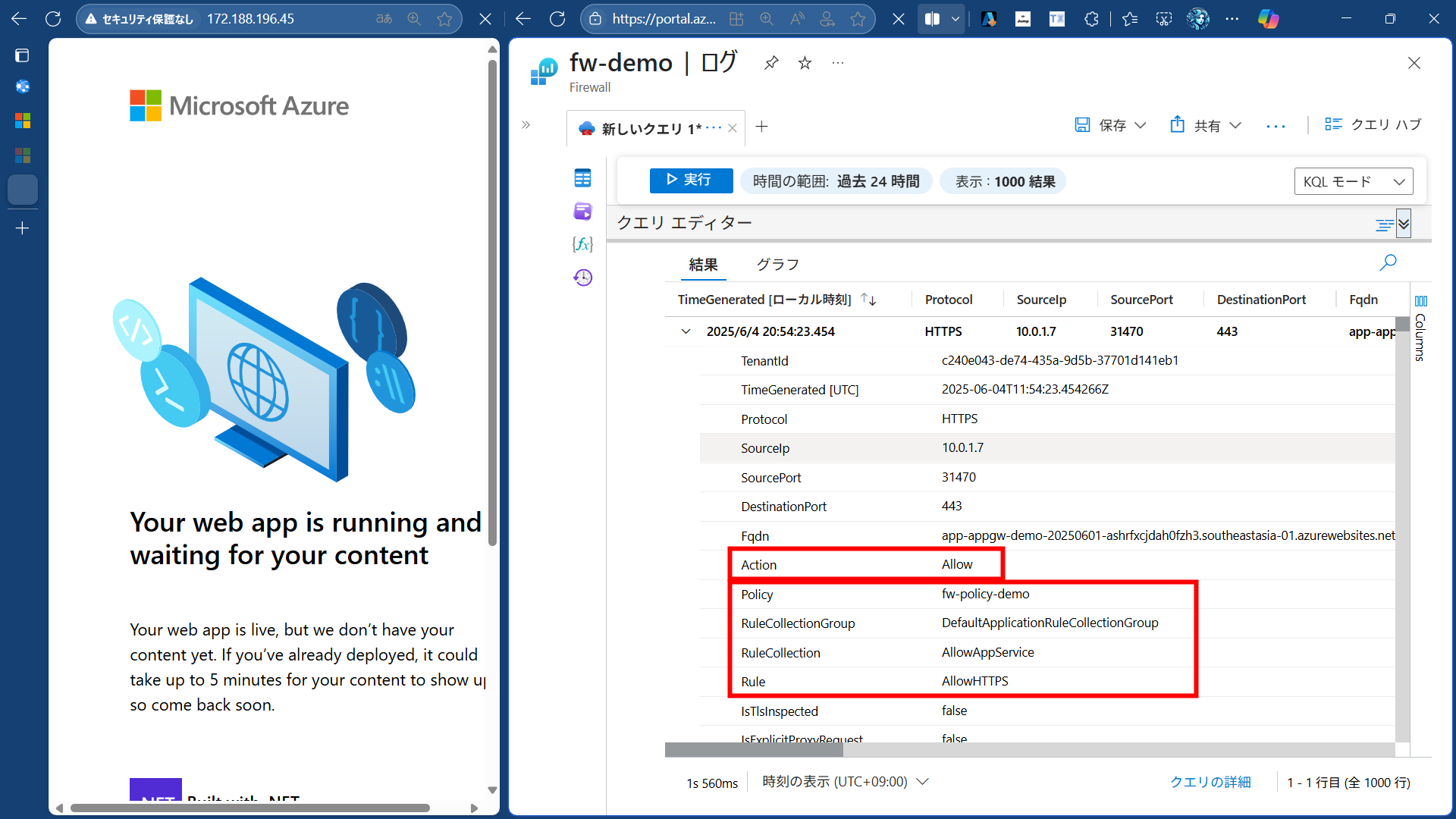
Task: Pin the fw-demo Logs blade
Action: pyautogui.click(x=771, y=63)
